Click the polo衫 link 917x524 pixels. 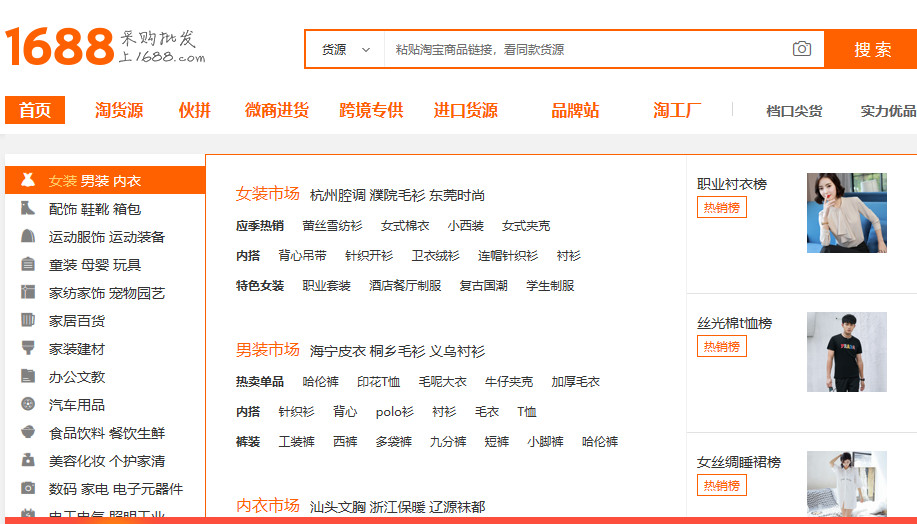tap(394, 412)
